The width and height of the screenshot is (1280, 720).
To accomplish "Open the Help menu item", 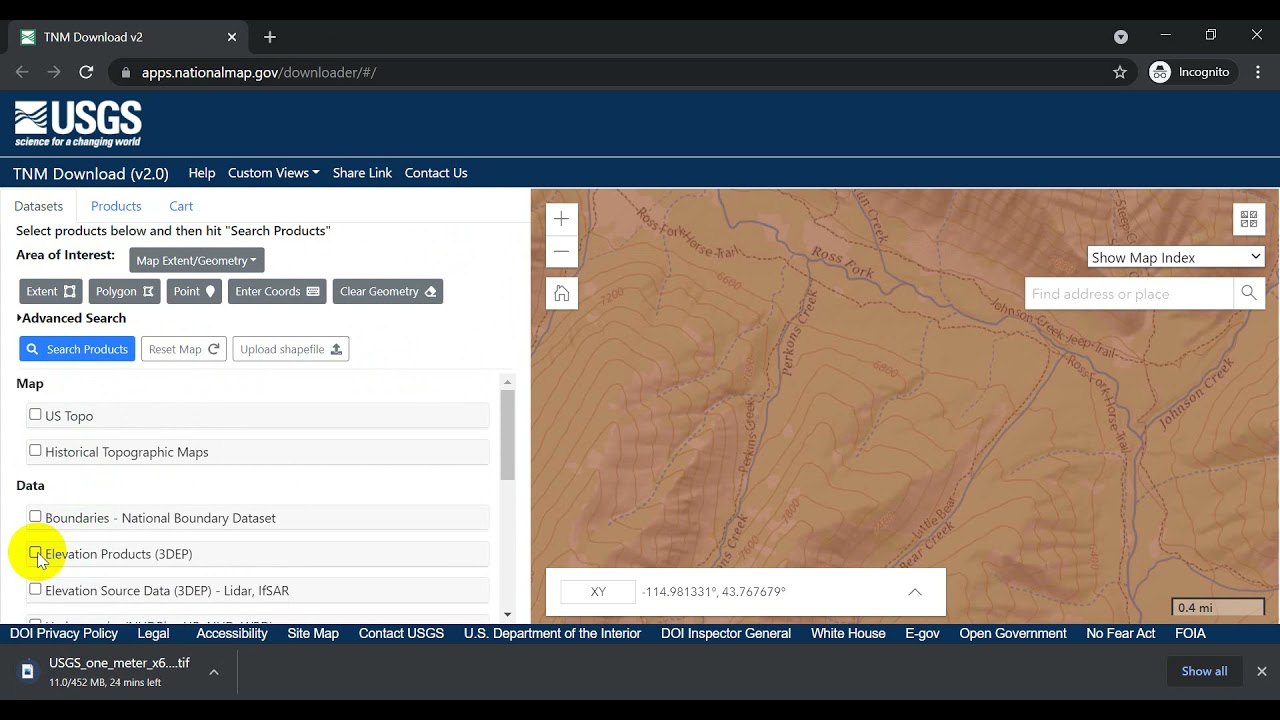I will coord(202,173).
